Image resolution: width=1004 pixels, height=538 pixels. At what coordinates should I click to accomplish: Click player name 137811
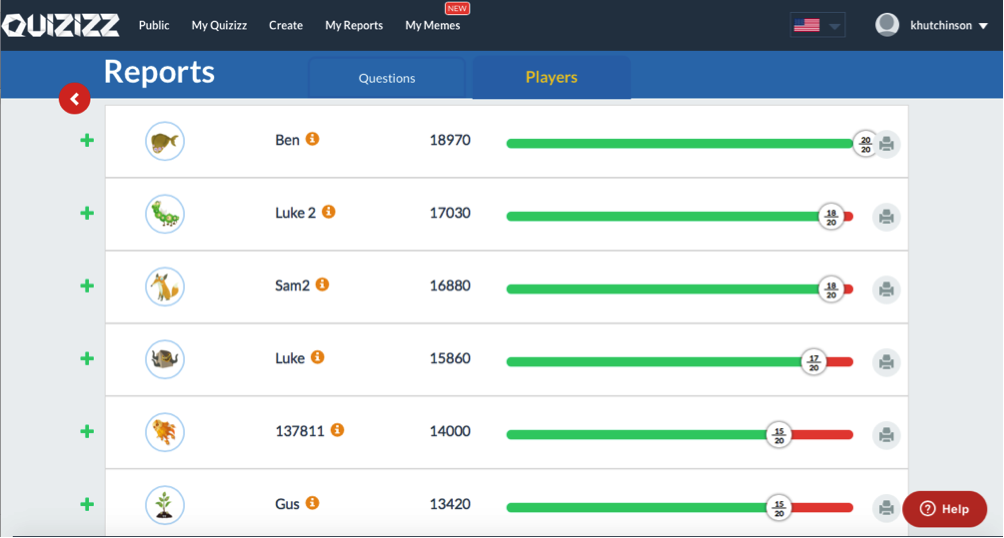coord(300,431)
